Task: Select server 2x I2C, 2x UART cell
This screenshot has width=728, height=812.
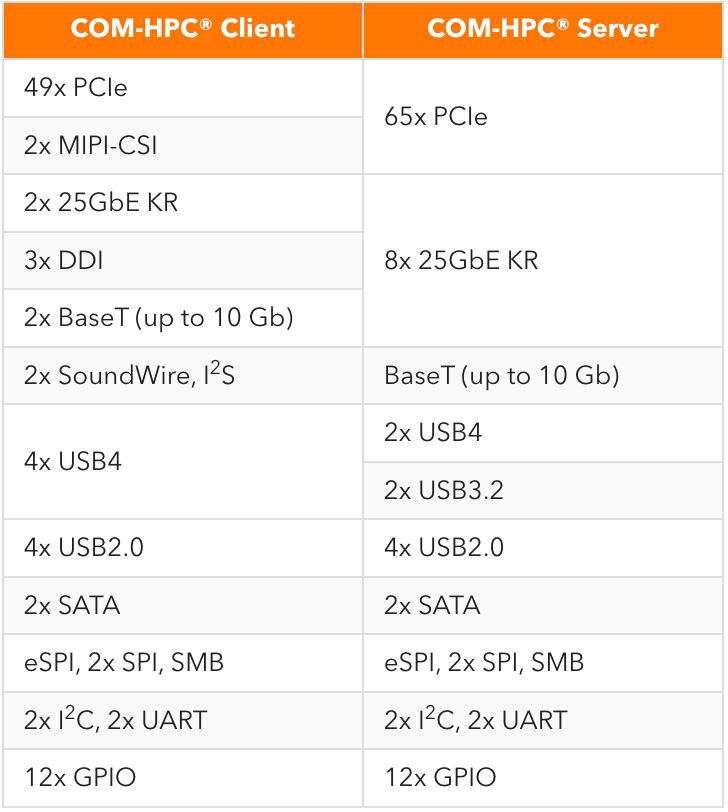Action: (543, 720)
